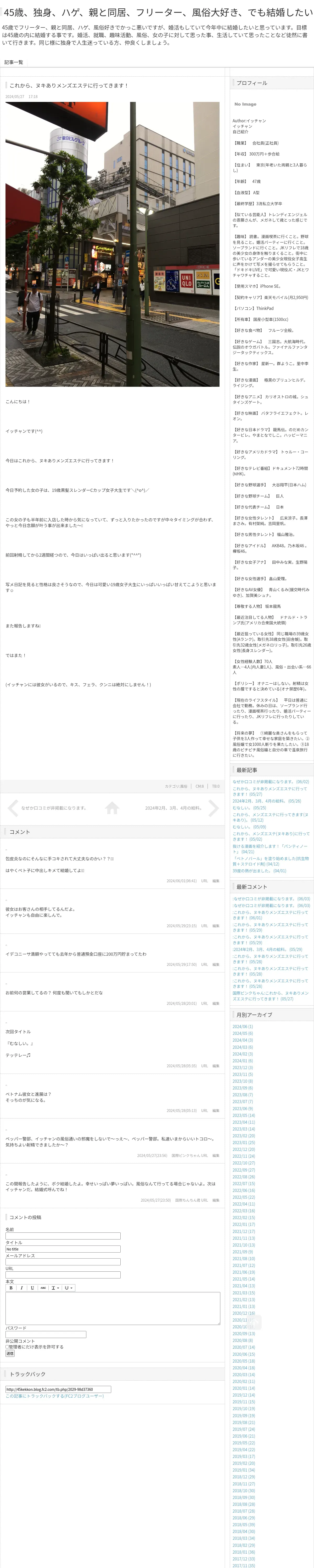
Task: Open カテゴリ:風俗 category link
Action: pyautogui.click(x=176, y=786)
